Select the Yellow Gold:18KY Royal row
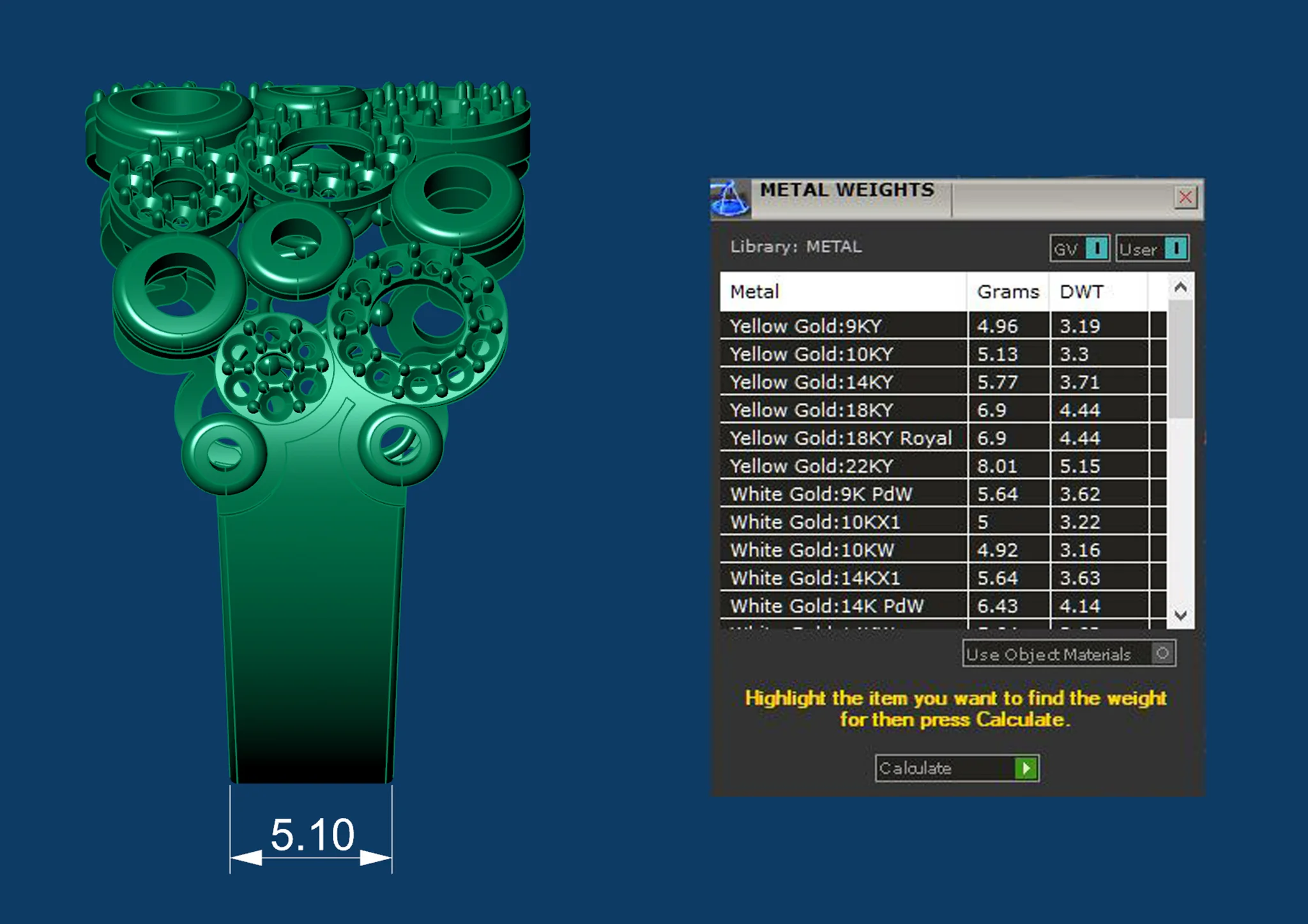The image size is (1308, 924). point(943,438)
